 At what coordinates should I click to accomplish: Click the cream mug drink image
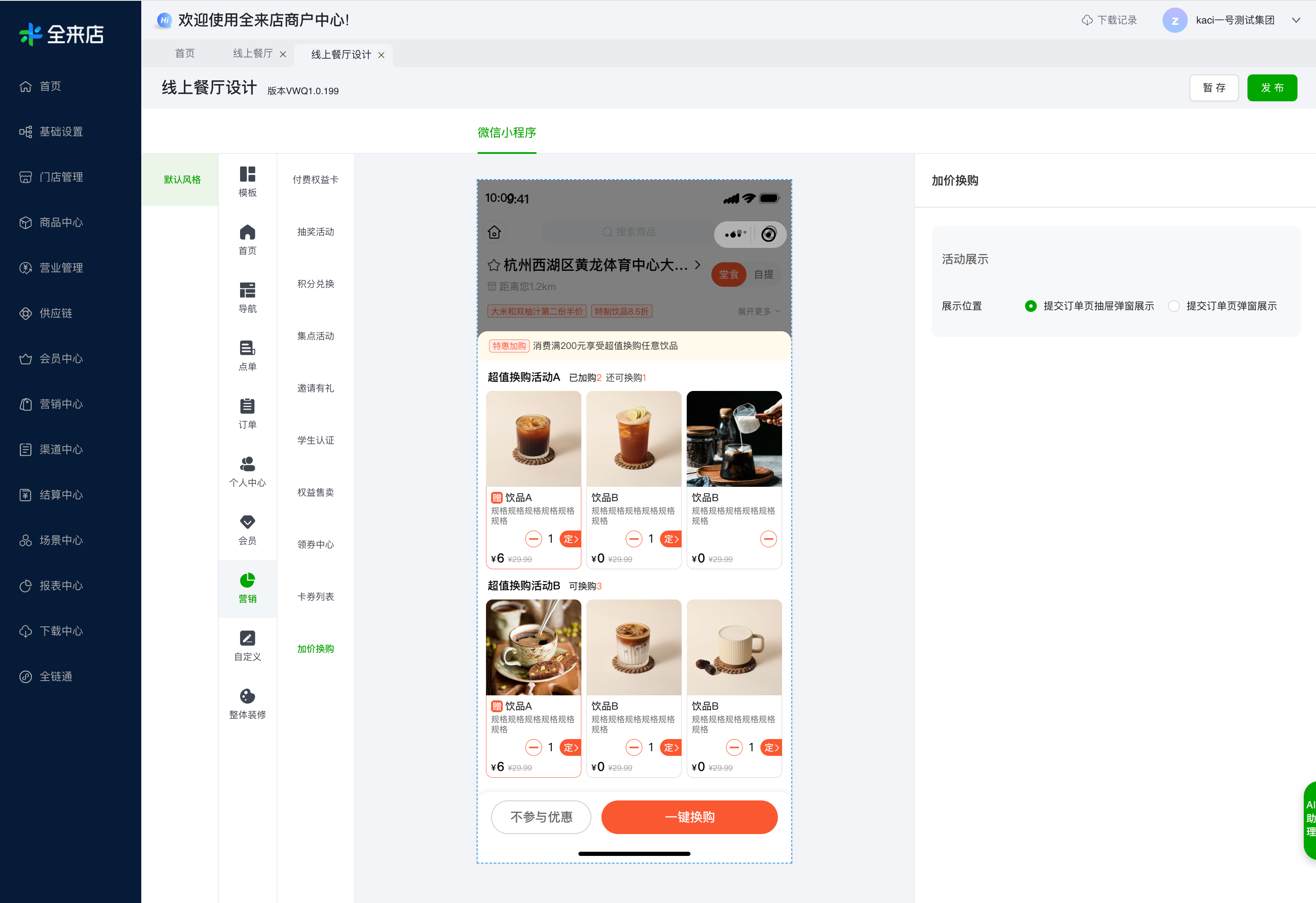(x=734, y=647)
